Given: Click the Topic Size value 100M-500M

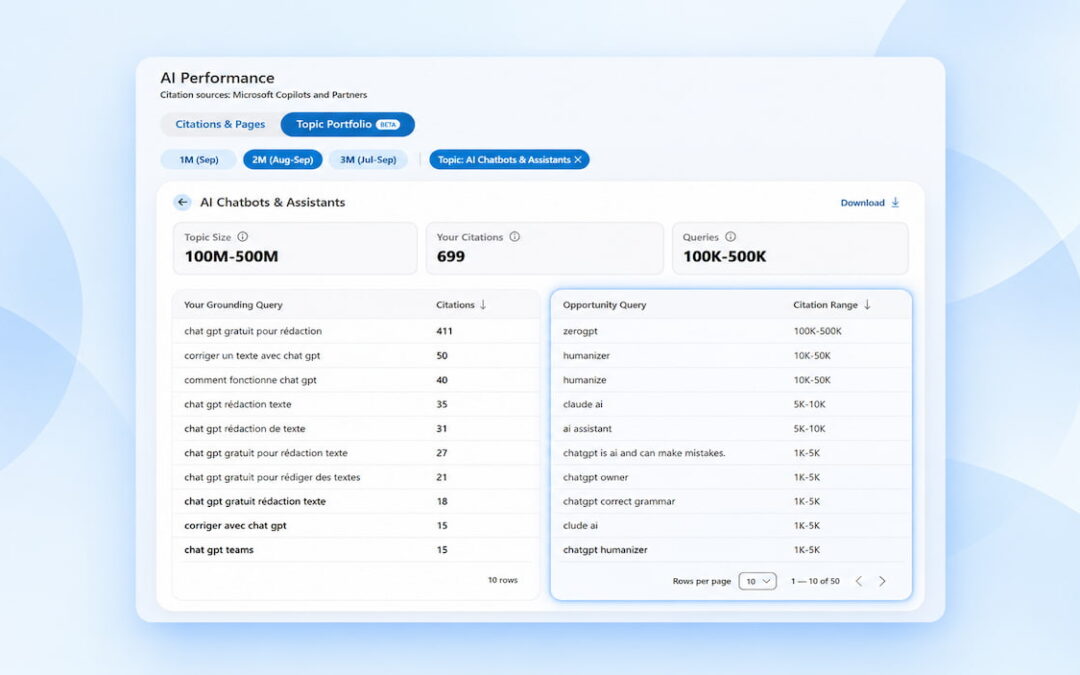Looking at the screenshot, I should (231, 256).
